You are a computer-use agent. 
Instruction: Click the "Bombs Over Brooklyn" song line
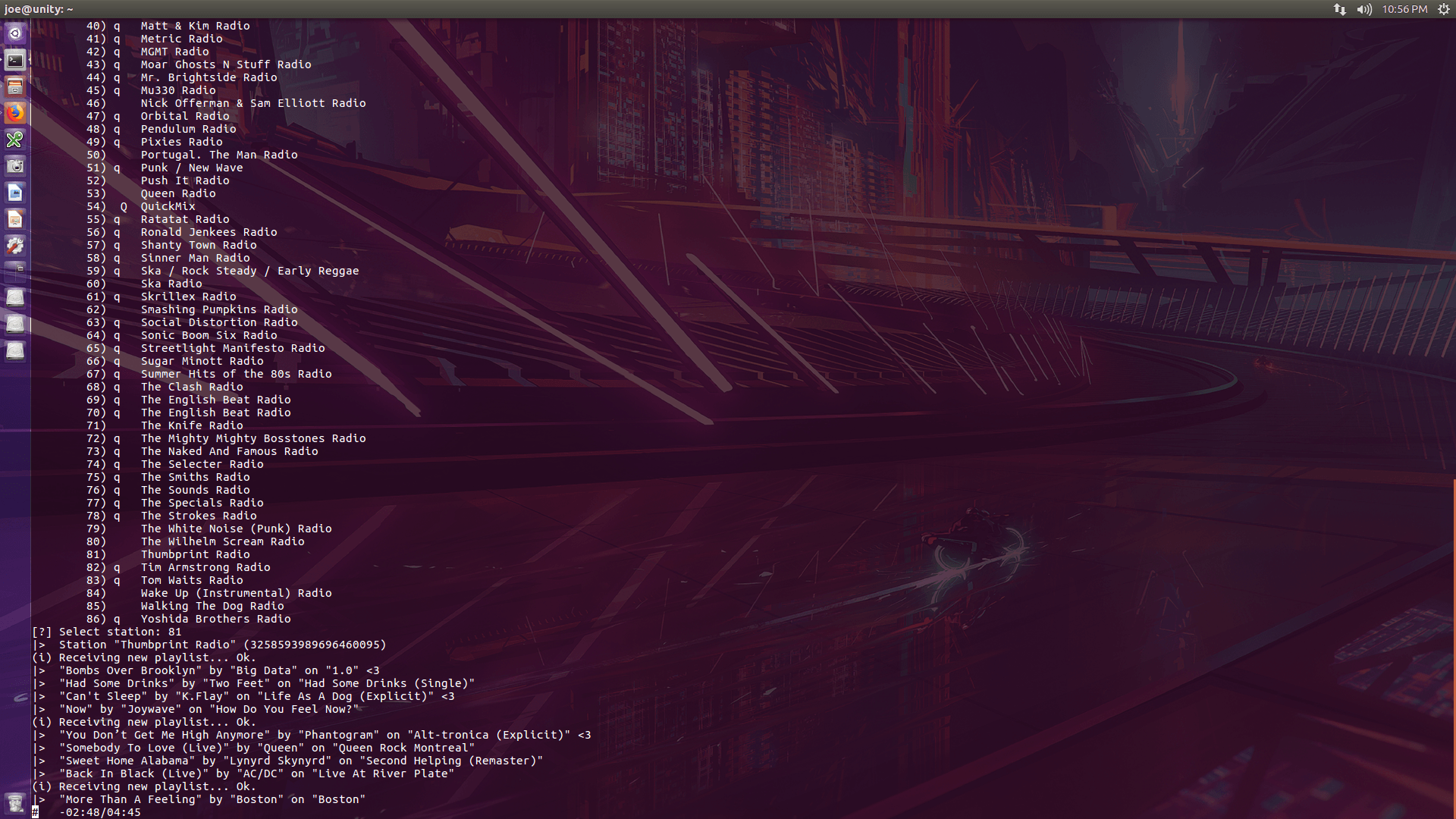206,670
